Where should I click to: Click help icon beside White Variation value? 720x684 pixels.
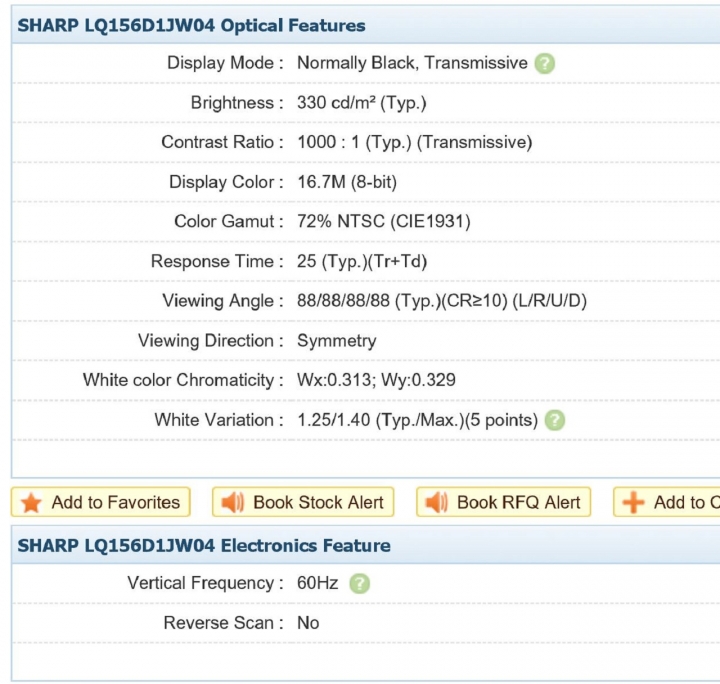pos(555,420)
